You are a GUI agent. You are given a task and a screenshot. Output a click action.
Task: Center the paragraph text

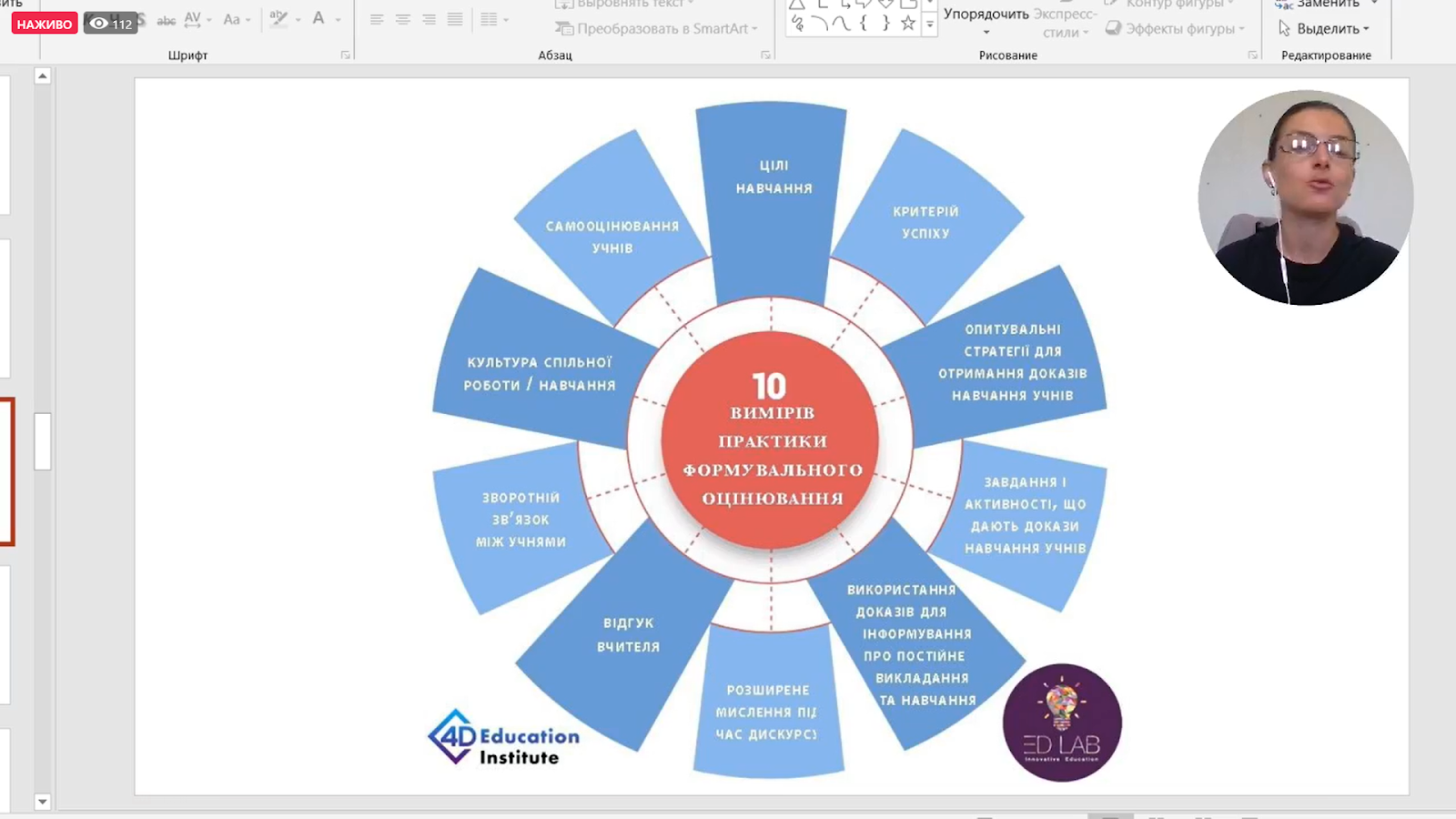pos(403,19)
